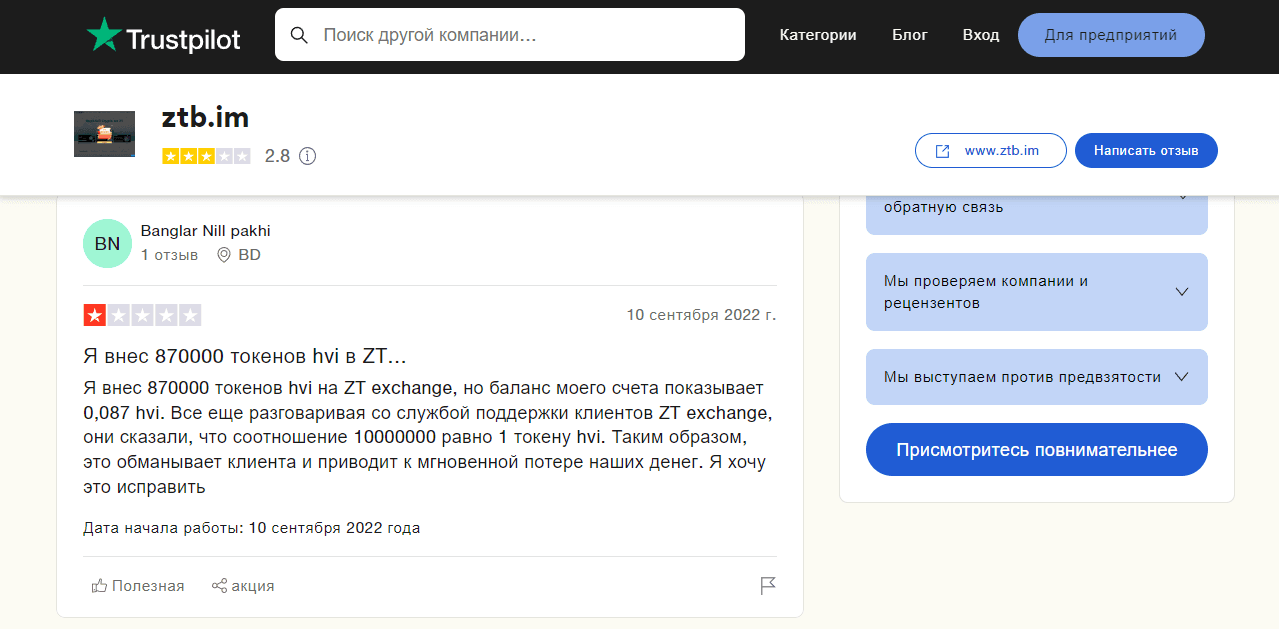Screen dimensions: 1279x629
Task: Click the thumbs-up Полезная icon
Action: pyautogui.click(x=99, y=586)
